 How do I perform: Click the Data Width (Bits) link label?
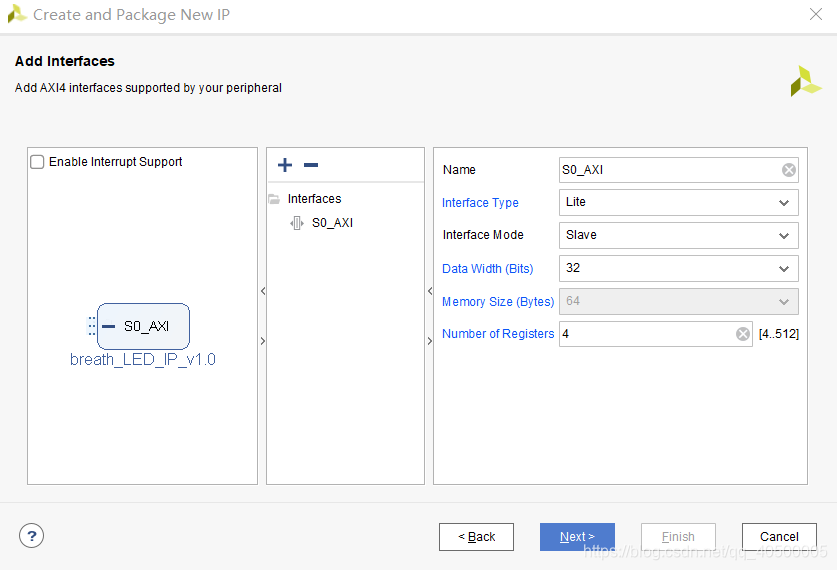pyautogui.click(x=487, y=268)
